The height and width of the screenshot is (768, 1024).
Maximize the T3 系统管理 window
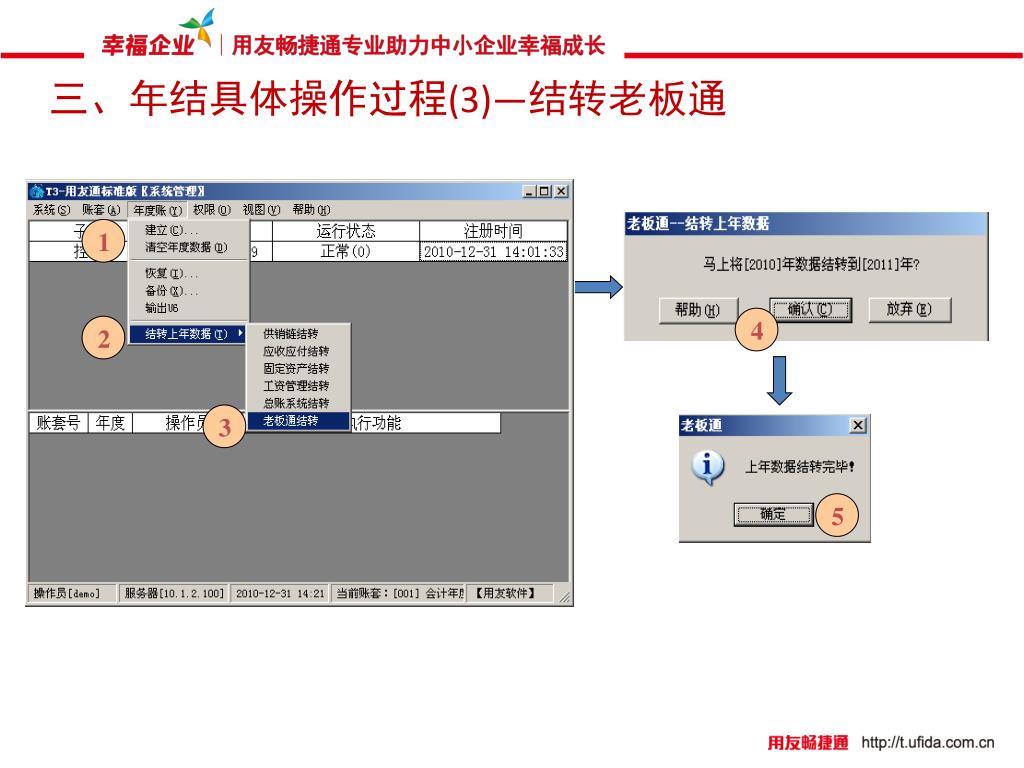click(544, 191)
